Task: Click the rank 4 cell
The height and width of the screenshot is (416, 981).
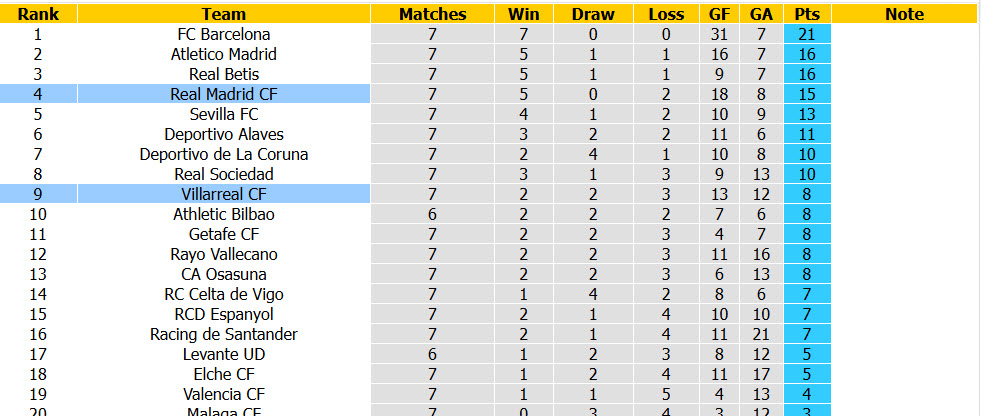Action: pos(38,94)
